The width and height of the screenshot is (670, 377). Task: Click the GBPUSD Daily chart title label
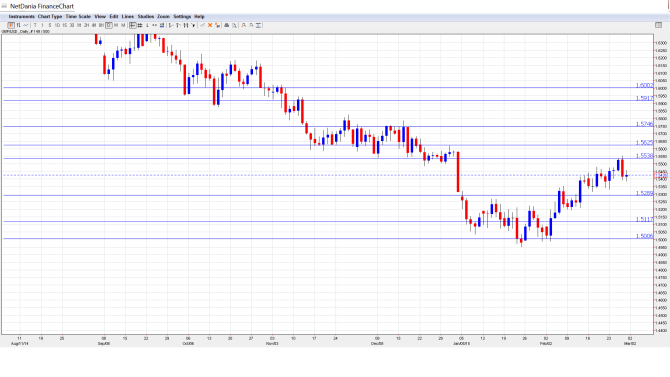coord(25,32)
